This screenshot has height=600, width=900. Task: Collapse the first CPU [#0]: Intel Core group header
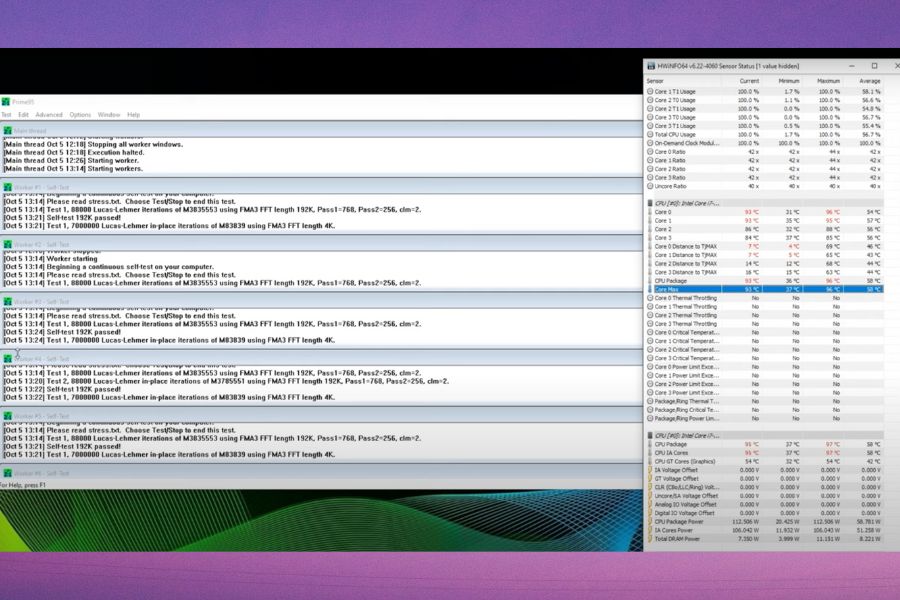click(765, 203)
